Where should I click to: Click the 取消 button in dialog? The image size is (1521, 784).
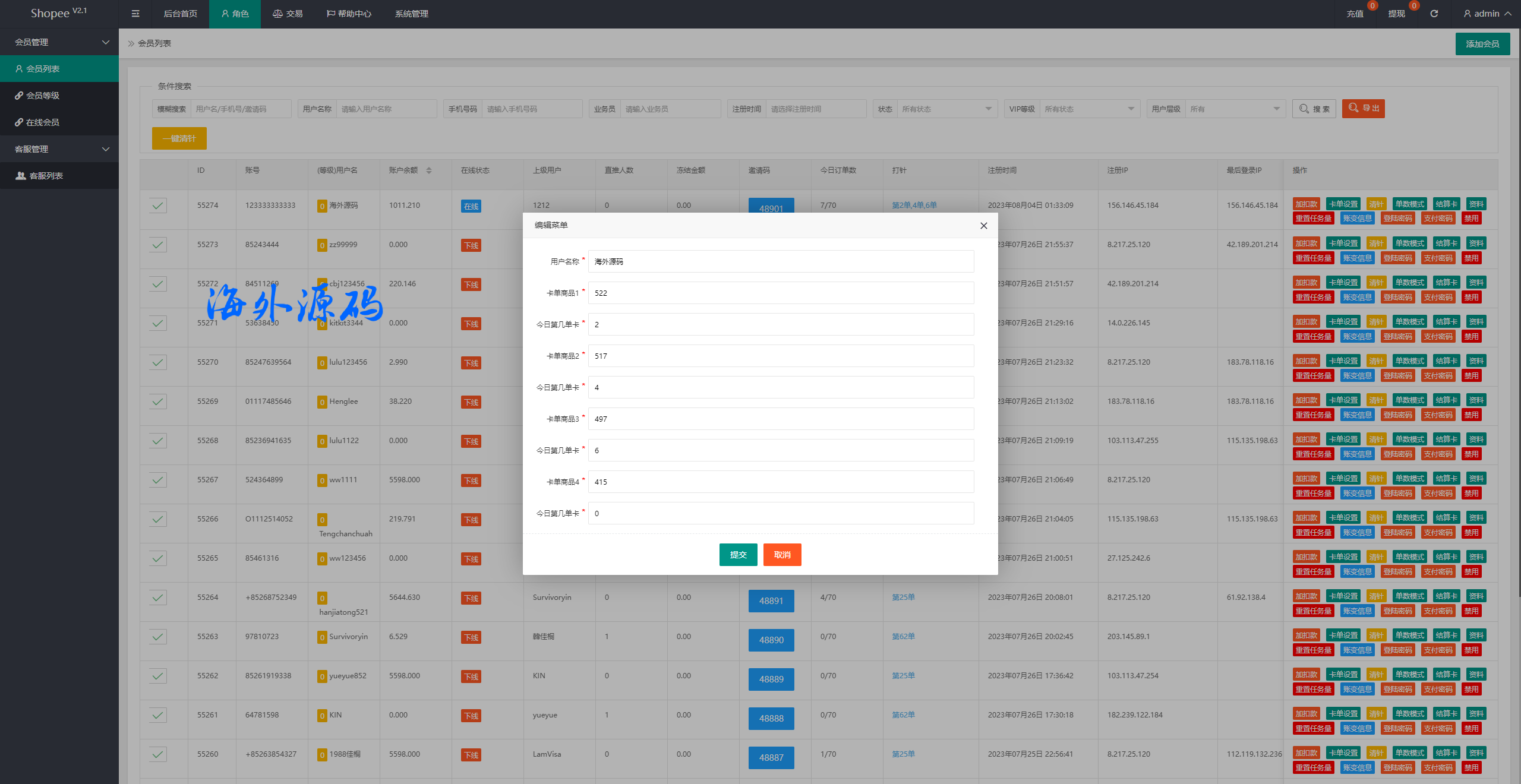coord(782,555)
